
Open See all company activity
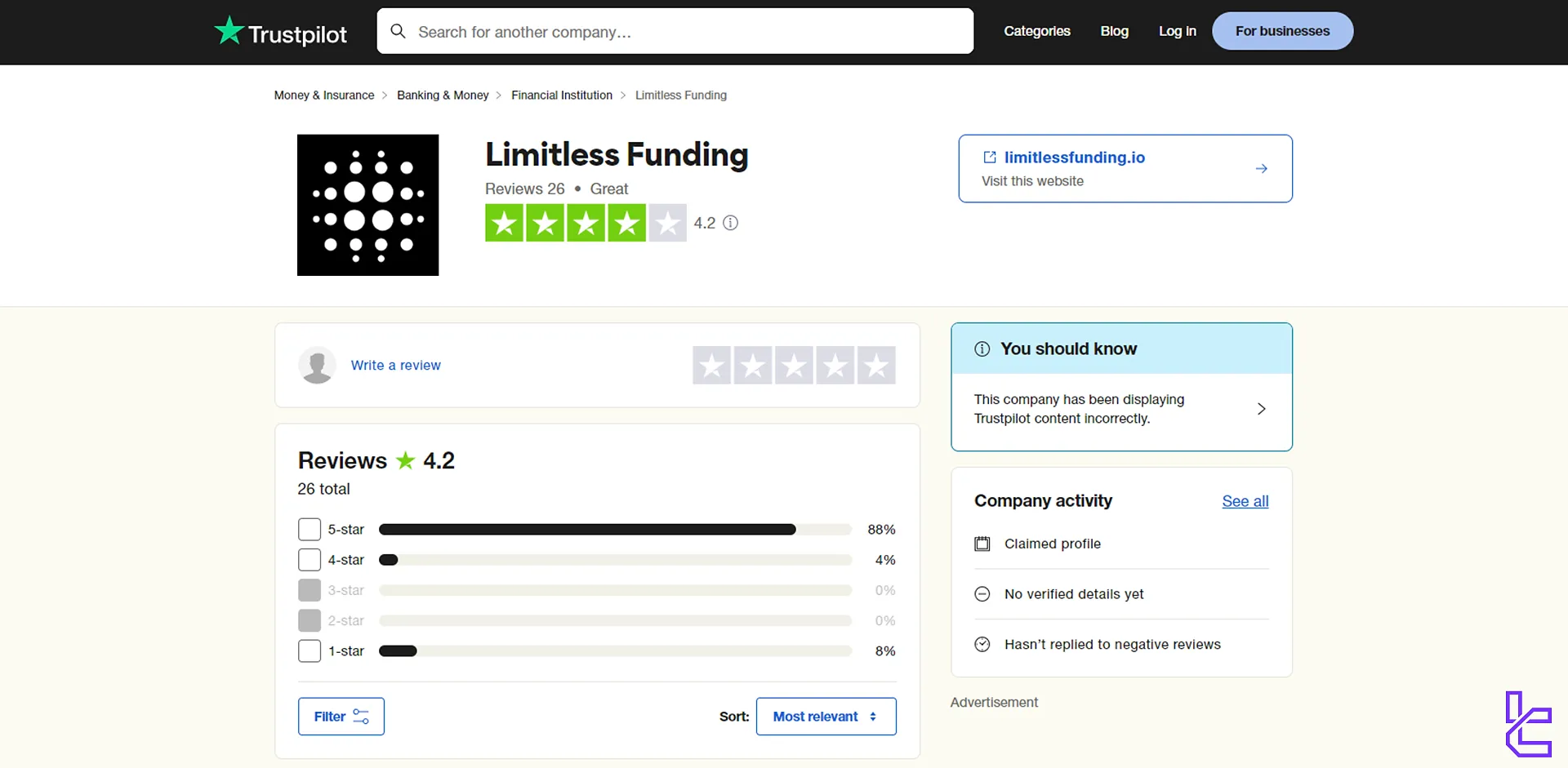click(x=1245, y=501)
